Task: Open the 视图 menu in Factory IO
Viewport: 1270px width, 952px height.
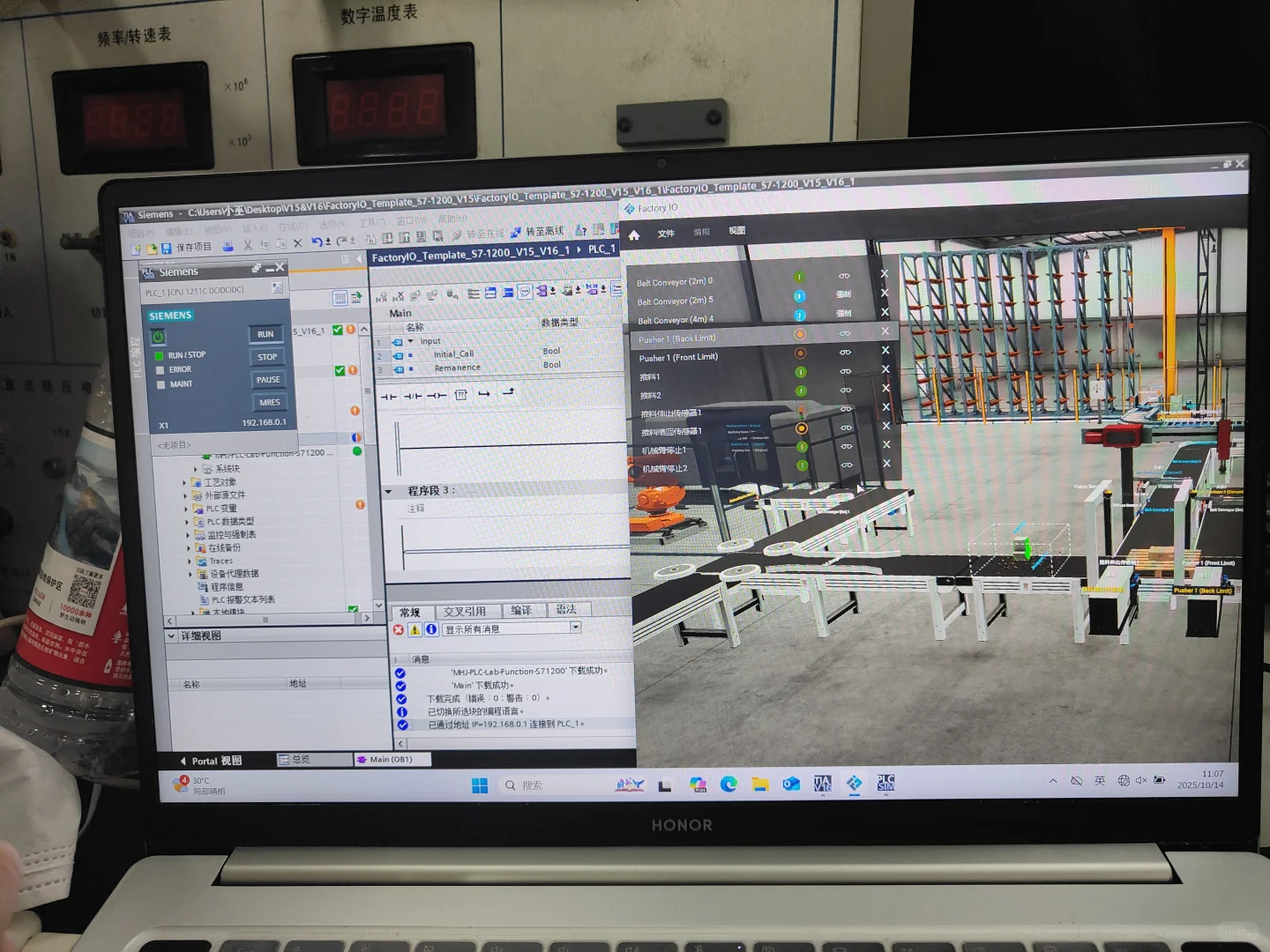Action: pos(736,231)
